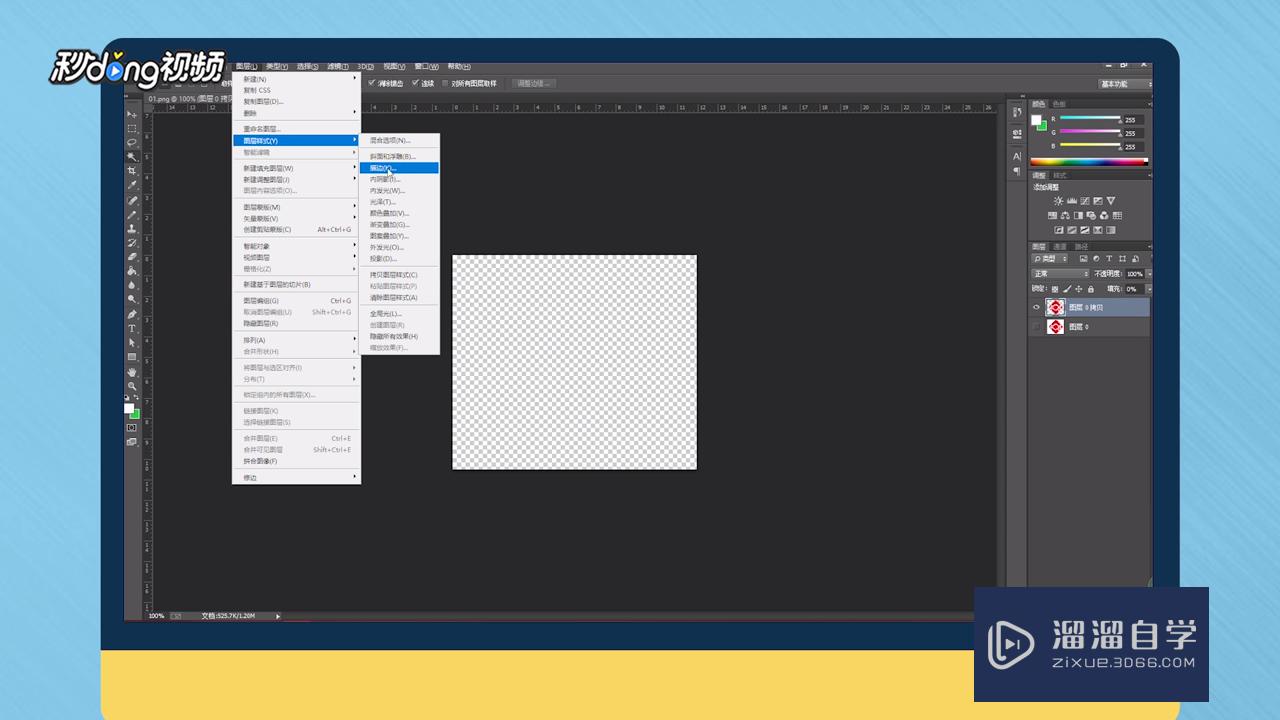This screenshot has width=1280, height=720.
Task: Expand the 新建填充图层(W) submenu
Action: tap(296, 168)
